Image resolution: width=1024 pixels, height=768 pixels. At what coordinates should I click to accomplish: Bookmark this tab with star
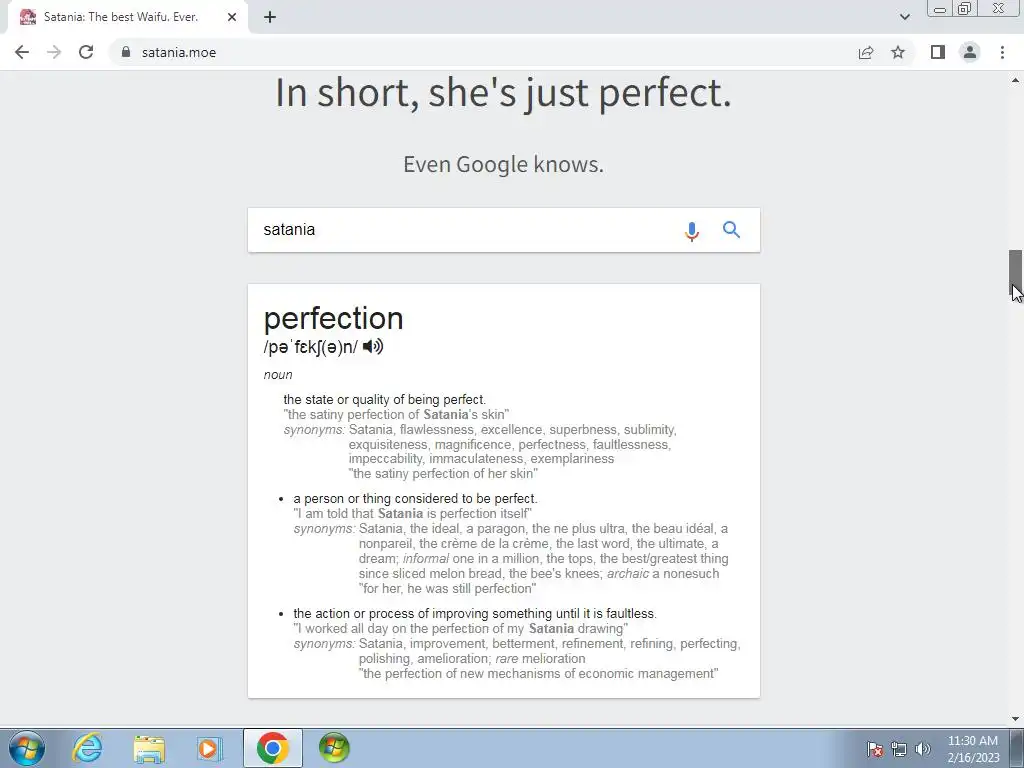pos(898,52)
